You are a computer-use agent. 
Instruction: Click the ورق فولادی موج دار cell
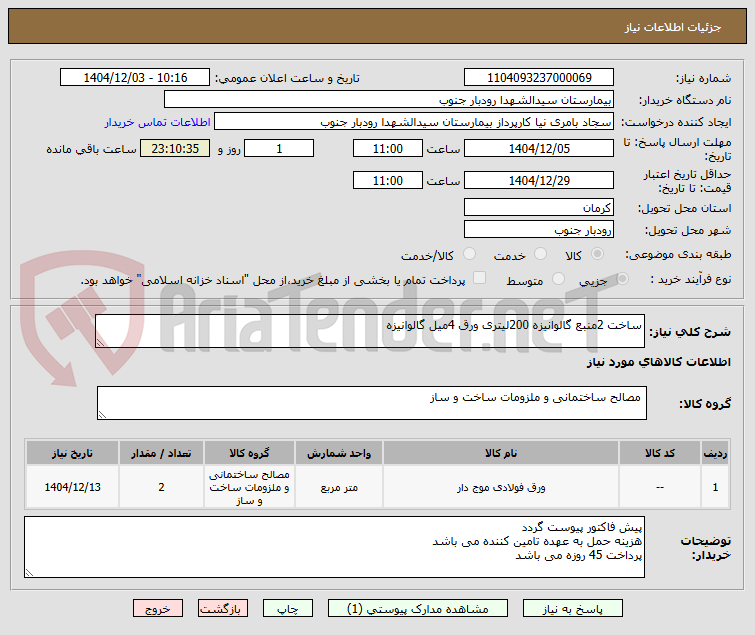coord(501,487)
